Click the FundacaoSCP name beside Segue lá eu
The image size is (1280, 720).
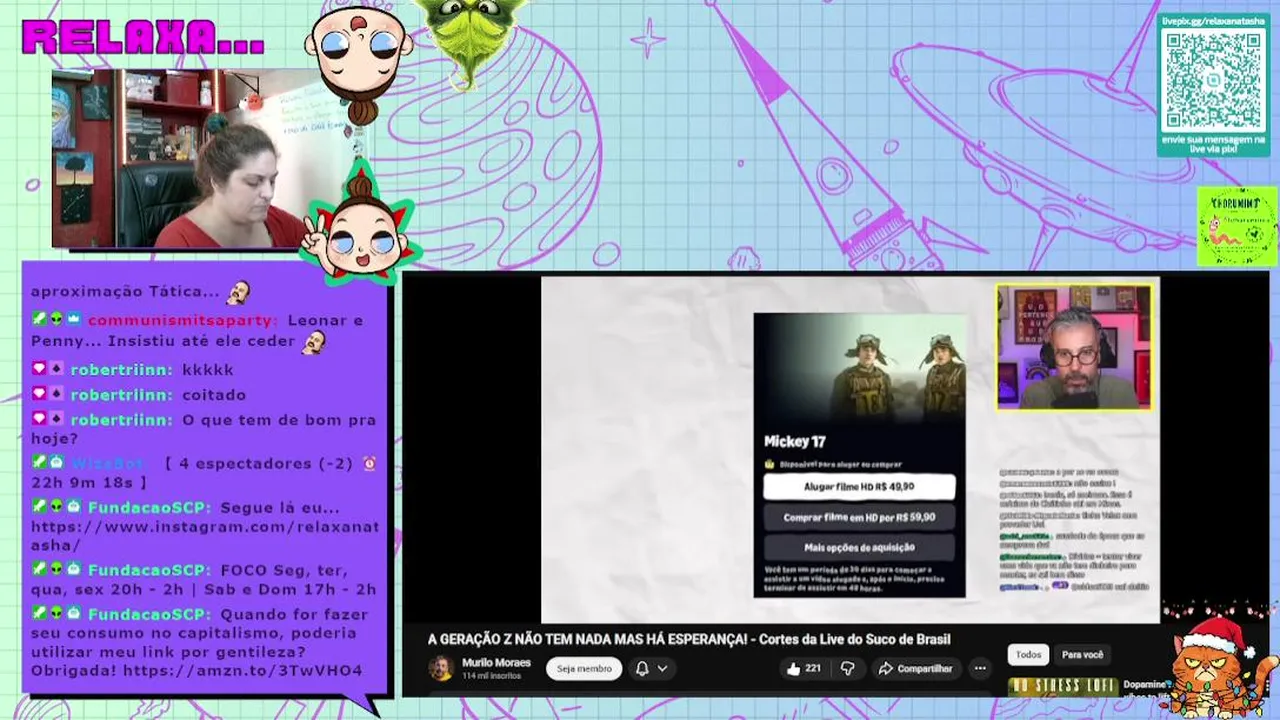click(x=149, y=508)
